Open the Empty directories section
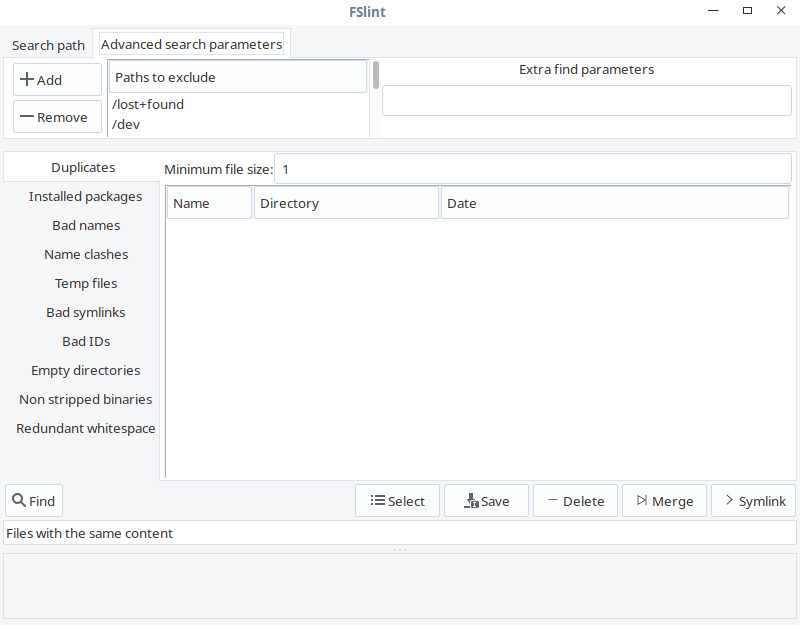The width and height of the screenshot is (800, 625). pos(85,371)
